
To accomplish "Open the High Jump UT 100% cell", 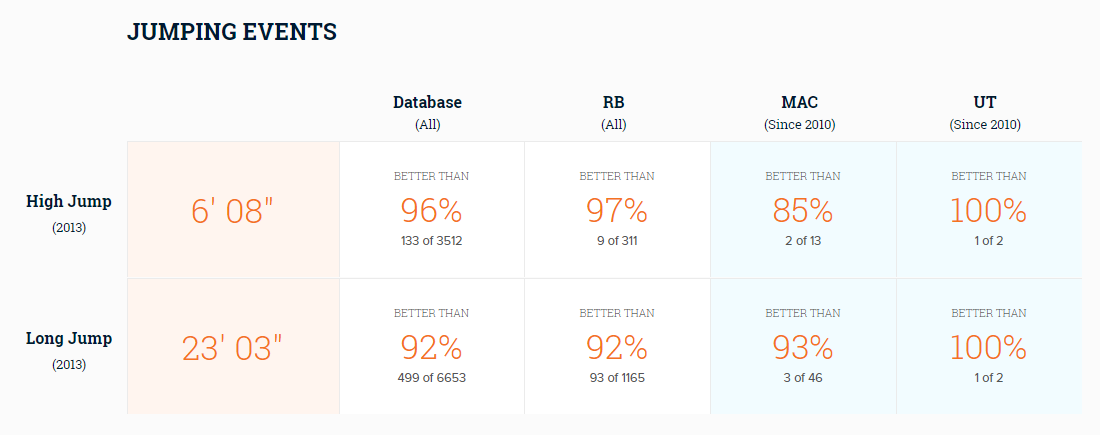I will point(989,210).
